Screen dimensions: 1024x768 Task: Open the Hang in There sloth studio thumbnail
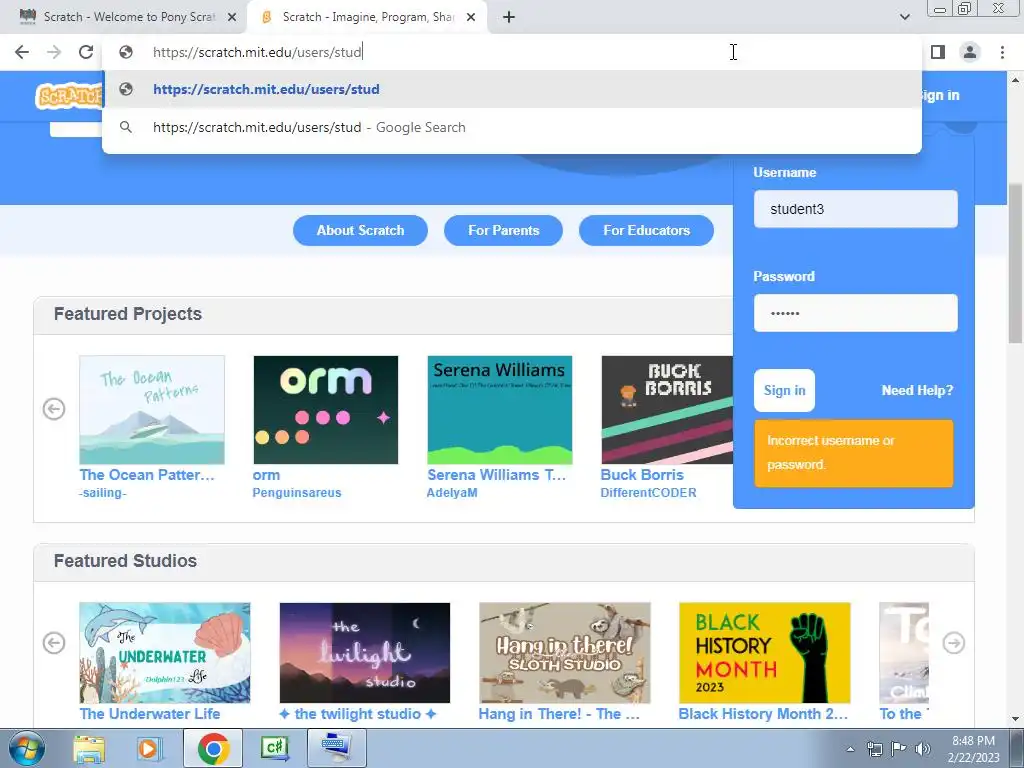[x=565, y=652]
